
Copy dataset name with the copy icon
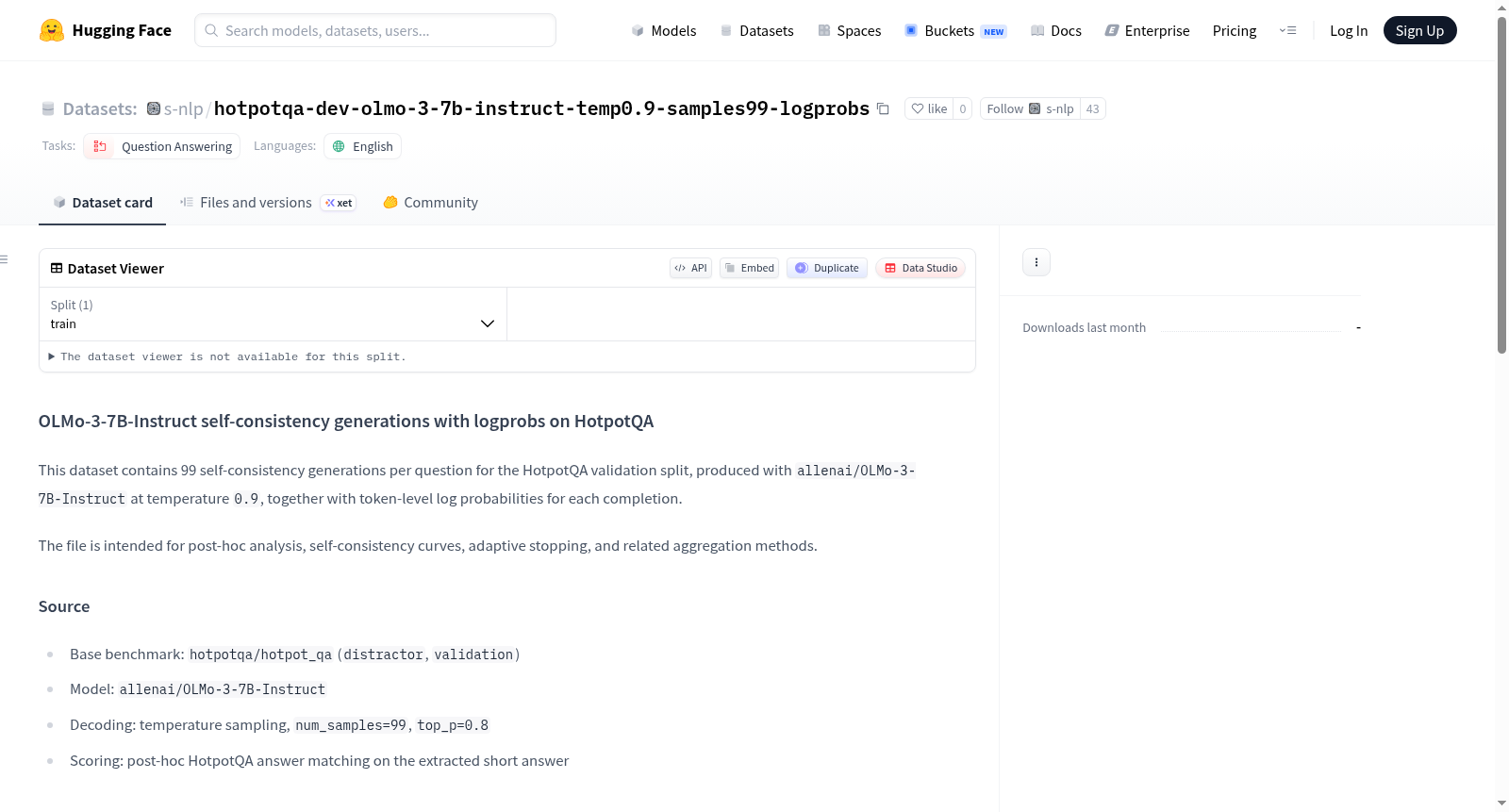click(883, 108)
